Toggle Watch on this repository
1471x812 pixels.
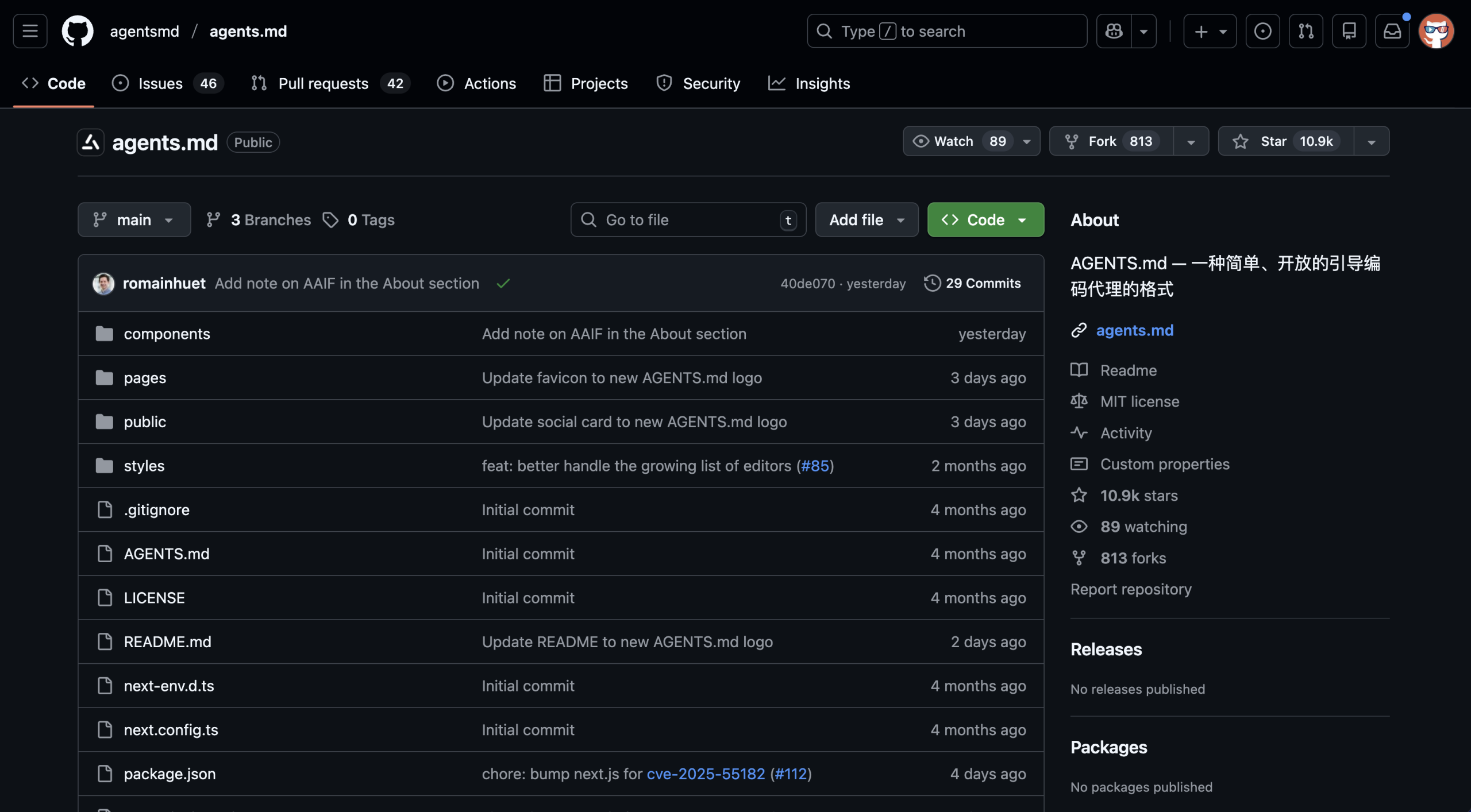[954, 141]
